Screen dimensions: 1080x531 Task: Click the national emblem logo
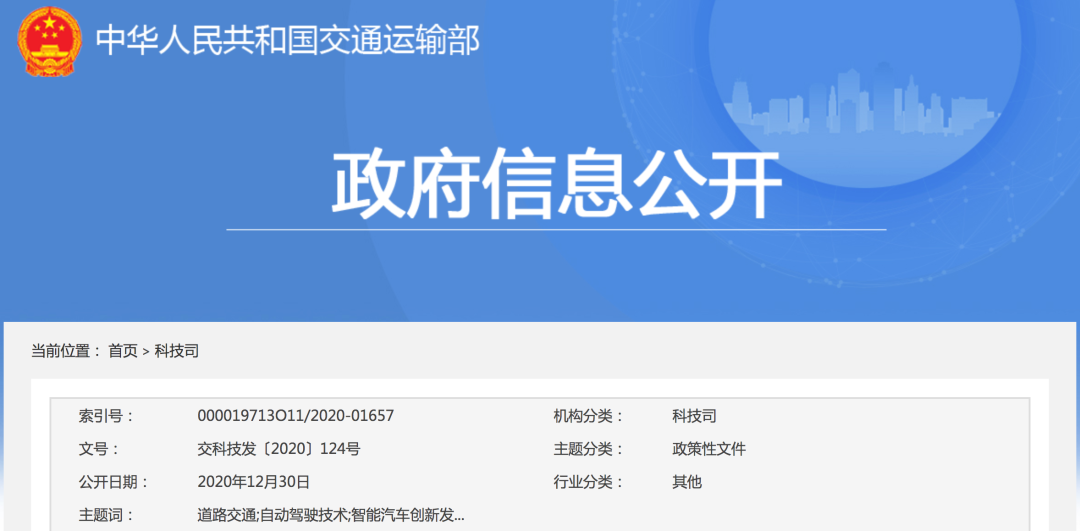point(49,41)
